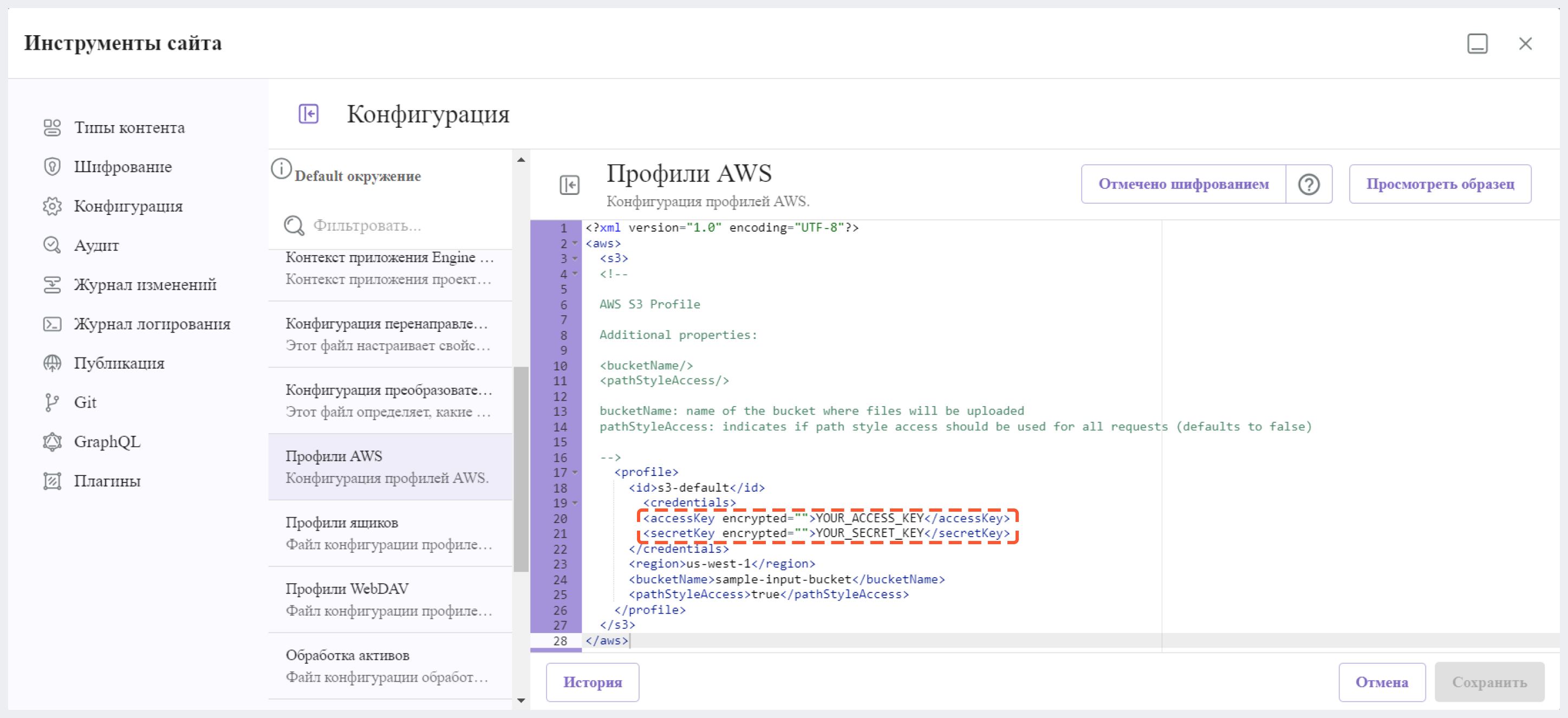Select Контекст приложения Engine in list
The height and width of the screenshot is (718, 1568).
pos(389,269)
